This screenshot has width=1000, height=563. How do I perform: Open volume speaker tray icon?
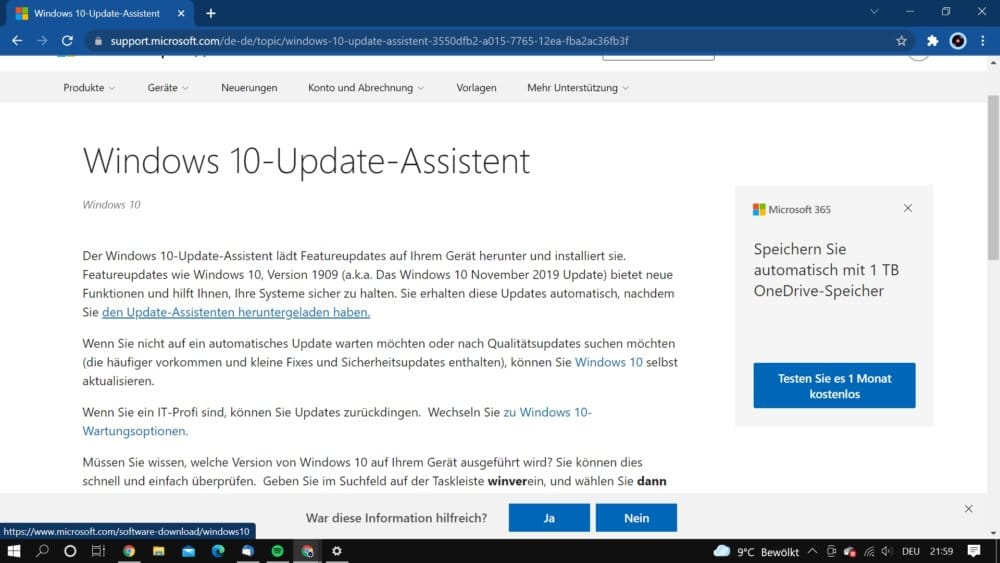click(887, 551)
